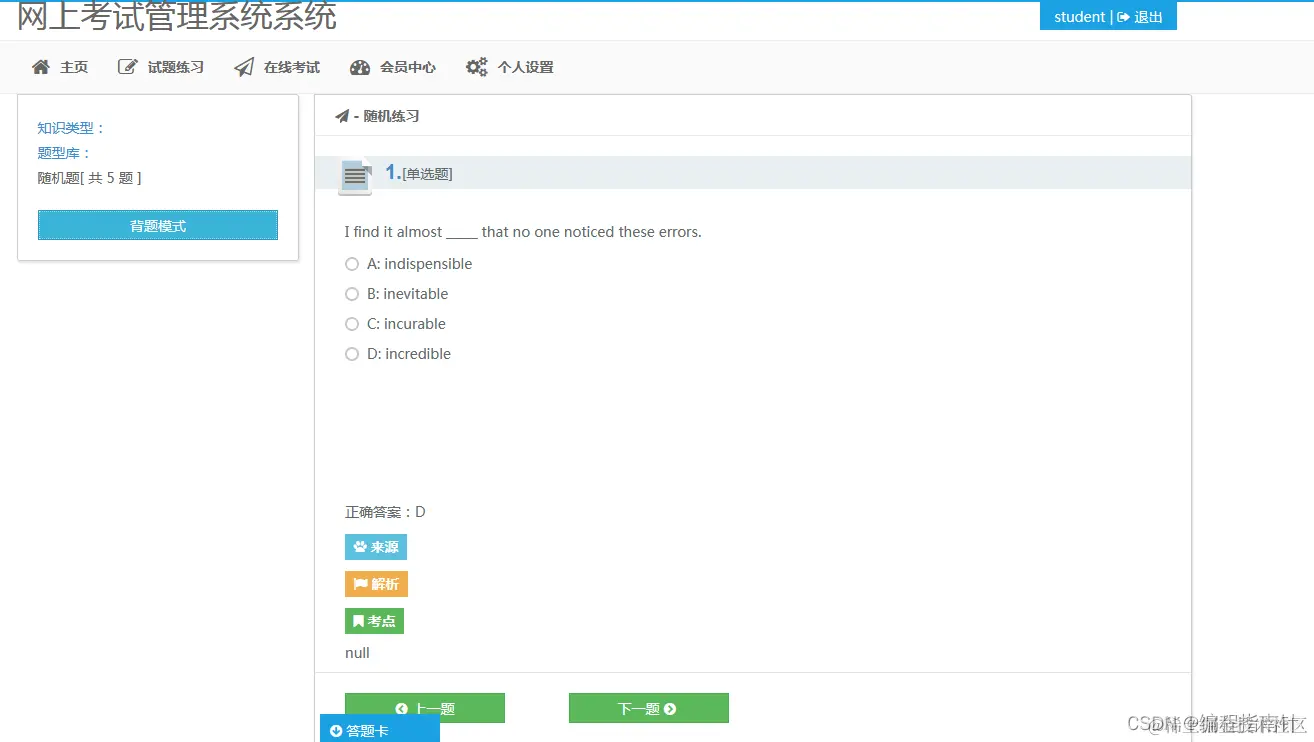Click the paper plane icon beside 随机练习
The height and width of the screenshot is (742, 1314).
(x=342, y=116)
